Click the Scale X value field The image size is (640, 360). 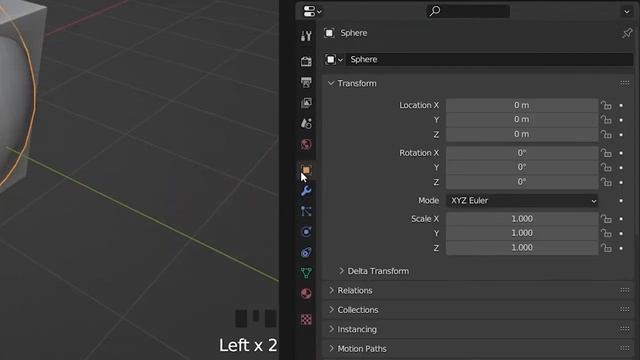point(522,219)
